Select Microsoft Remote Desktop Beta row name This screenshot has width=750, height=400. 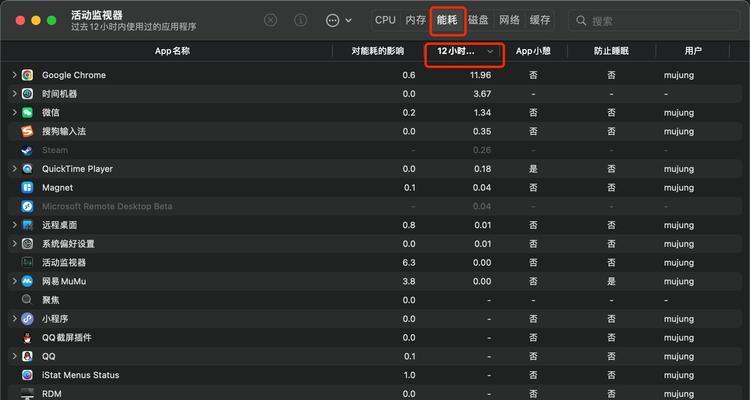(107, 206)
